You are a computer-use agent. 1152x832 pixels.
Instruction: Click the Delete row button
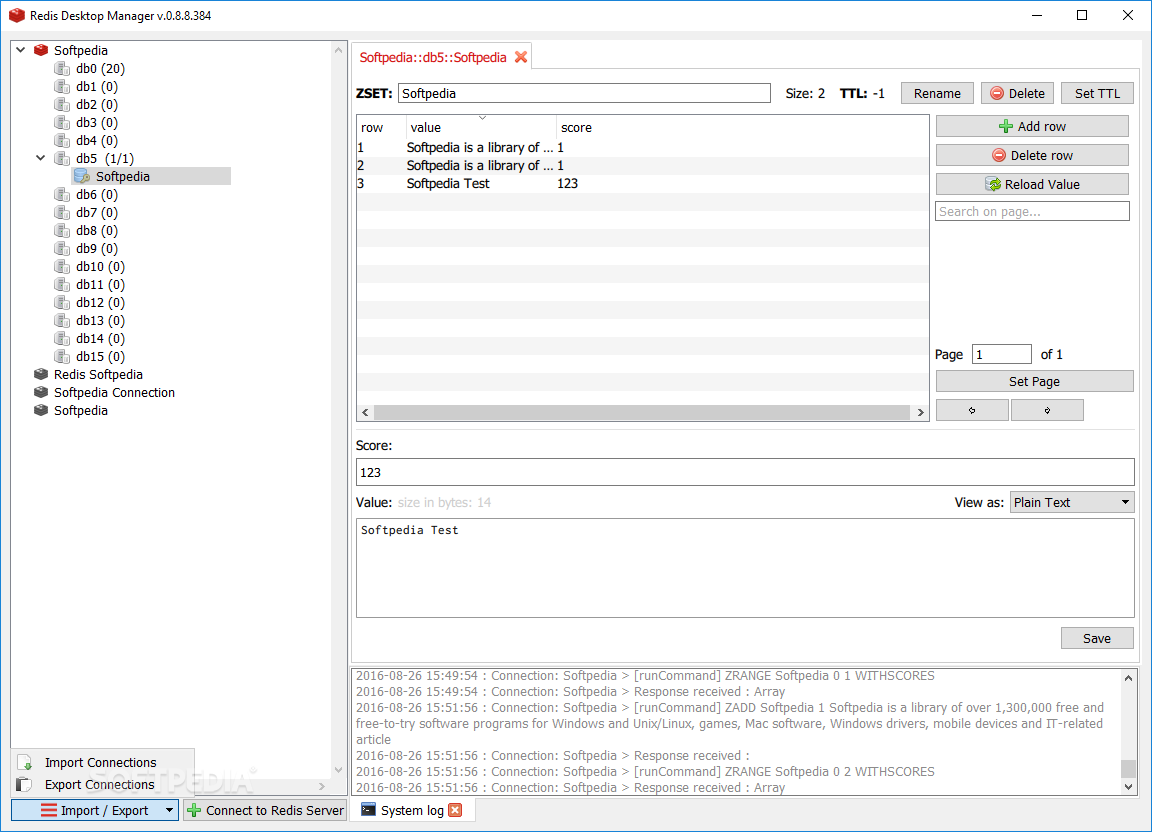click(1032, 155)
